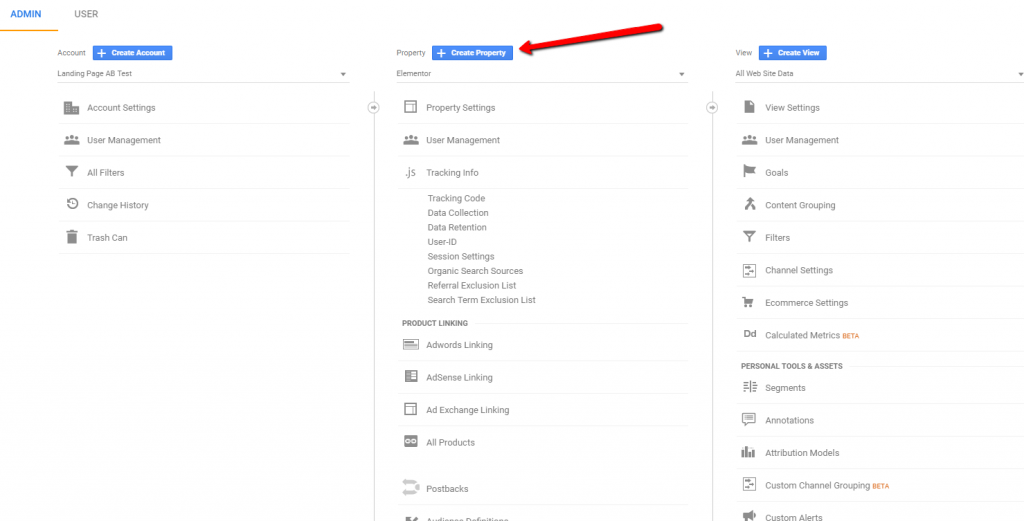The image size is (1024, 521).
Task: Switch to the USER tab
Action: 86,14
